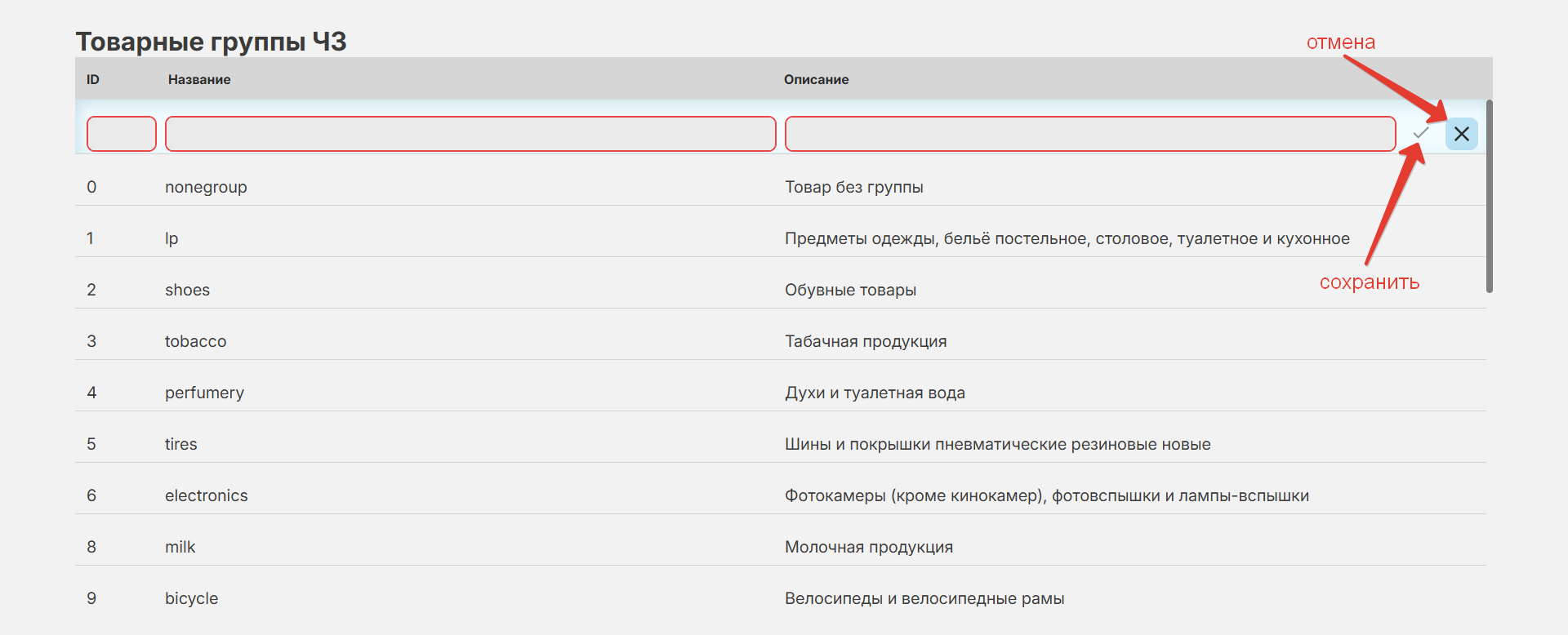
Task: Select the tires row
Action: pyautogui.click(x=180, y=444)
